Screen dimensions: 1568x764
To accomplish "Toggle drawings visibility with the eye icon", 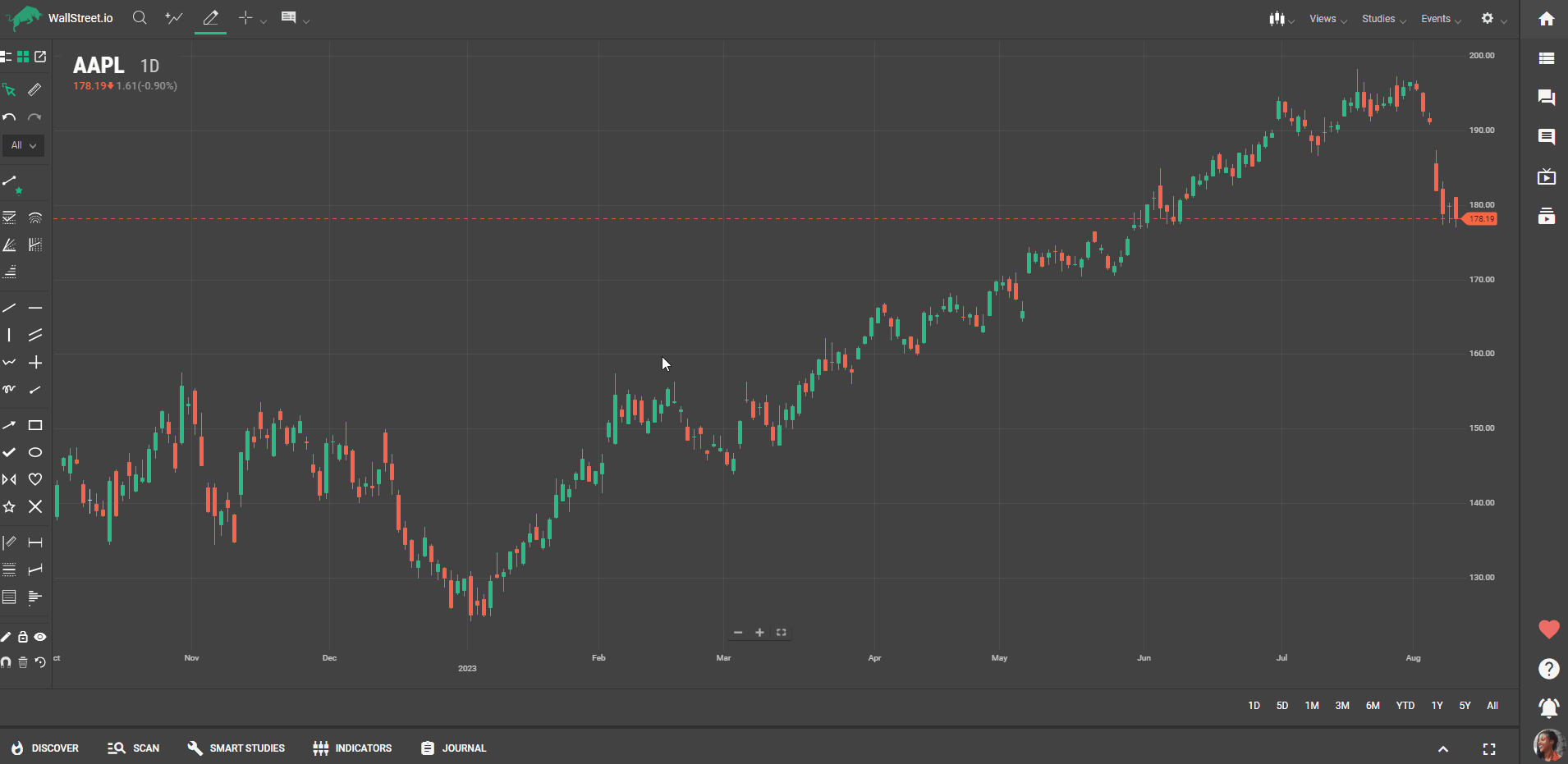I will [x=40, y=637].
